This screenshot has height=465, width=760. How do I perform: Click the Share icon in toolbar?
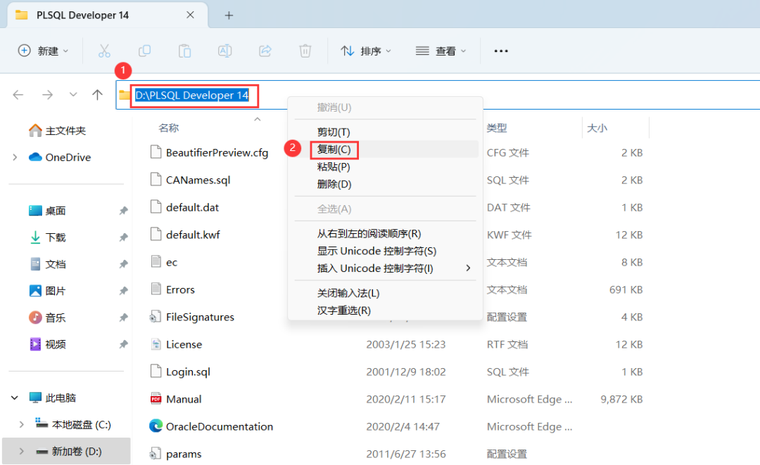pos(265,51)
